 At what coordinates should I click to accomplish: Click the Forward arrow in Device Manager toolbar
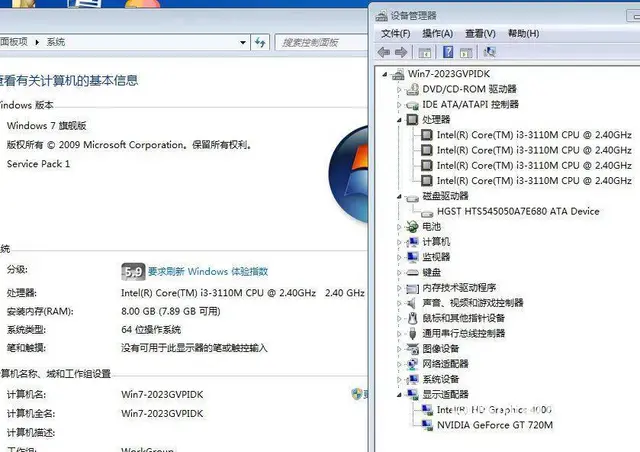pyautogui.click(x=401, y=52)
